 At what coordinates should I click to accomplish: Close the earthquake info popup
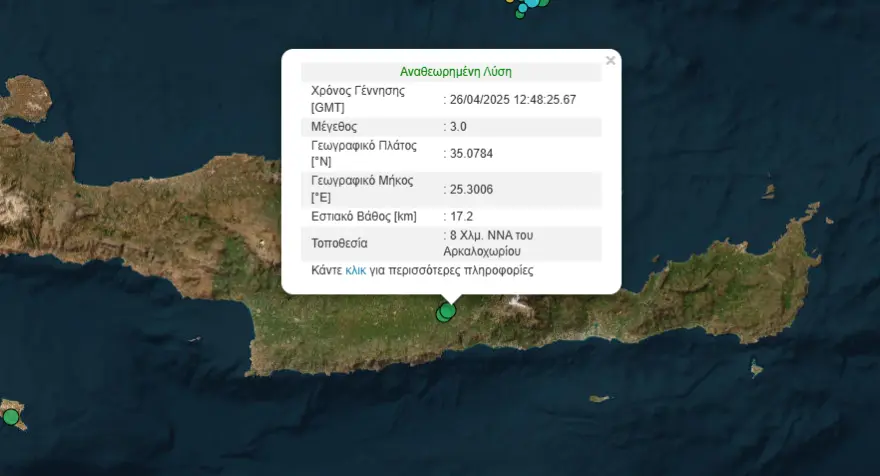pyautogui.click(x=611, y=60)
